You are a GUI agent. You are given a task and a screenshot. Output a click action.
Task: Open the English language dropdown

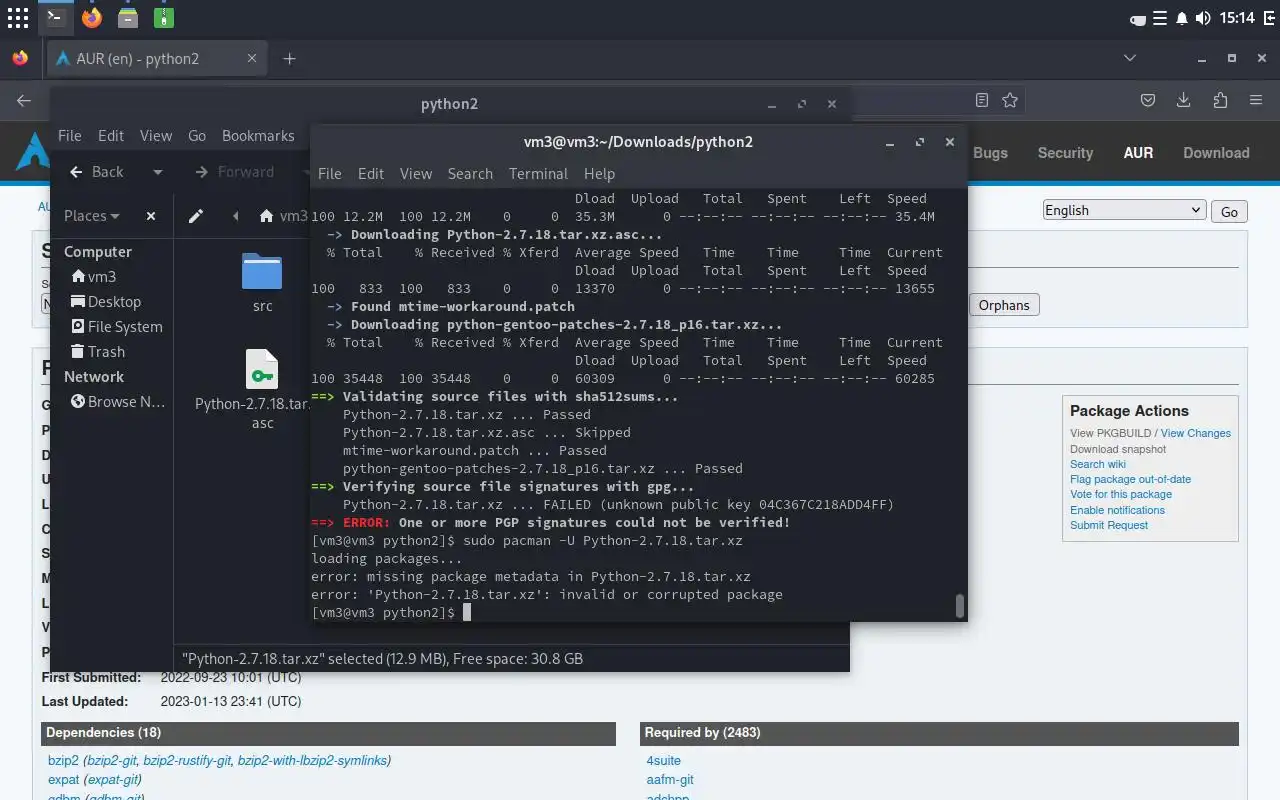tap(1123, 210)
